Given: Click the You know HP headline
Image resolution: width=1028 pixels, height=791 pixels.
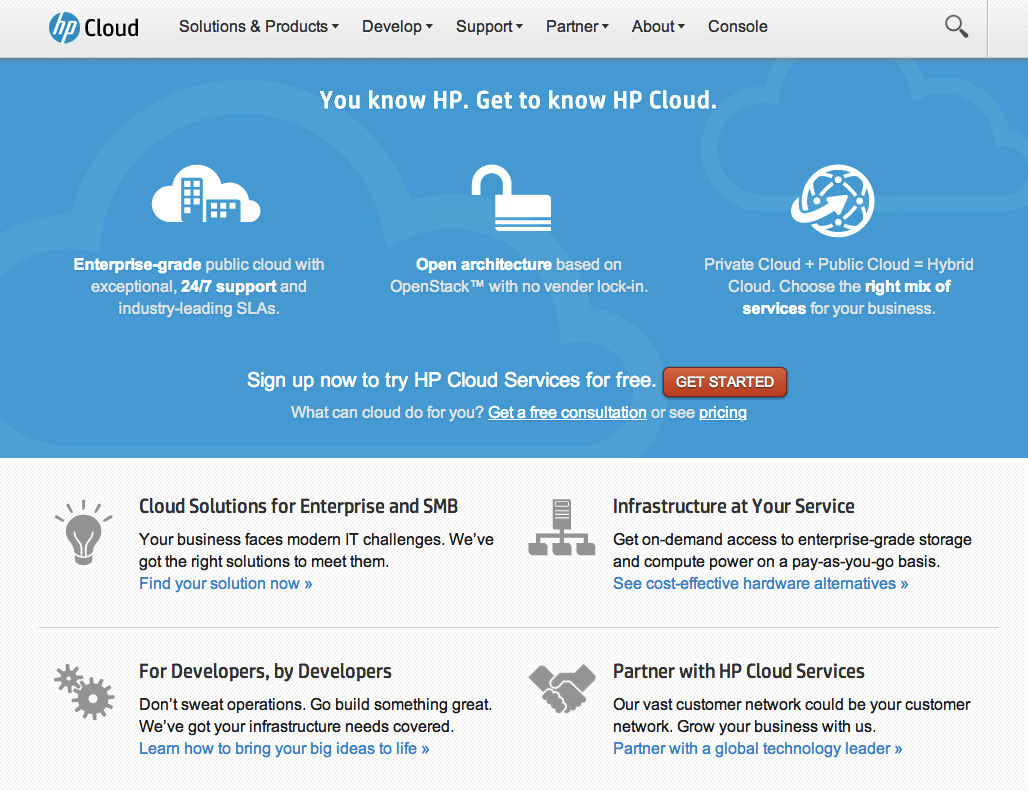Looking at the screenshot, I should pyautogui.click(x=518, y=100).
